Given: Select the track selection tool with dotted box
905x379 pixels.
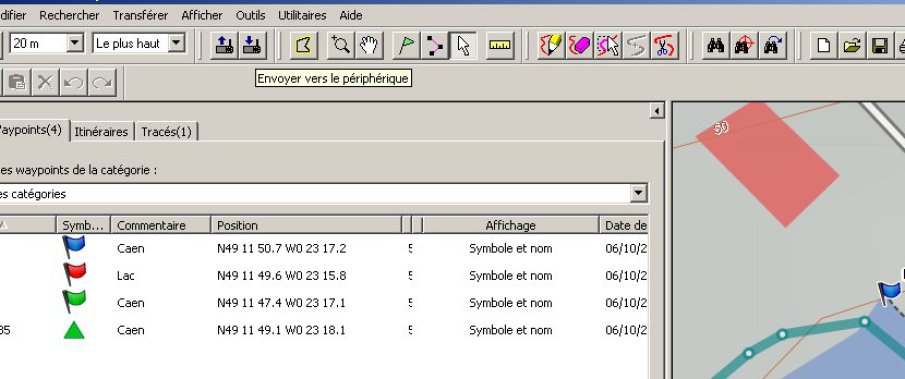Looking at the screenshot, I should (x=608, y=45).
